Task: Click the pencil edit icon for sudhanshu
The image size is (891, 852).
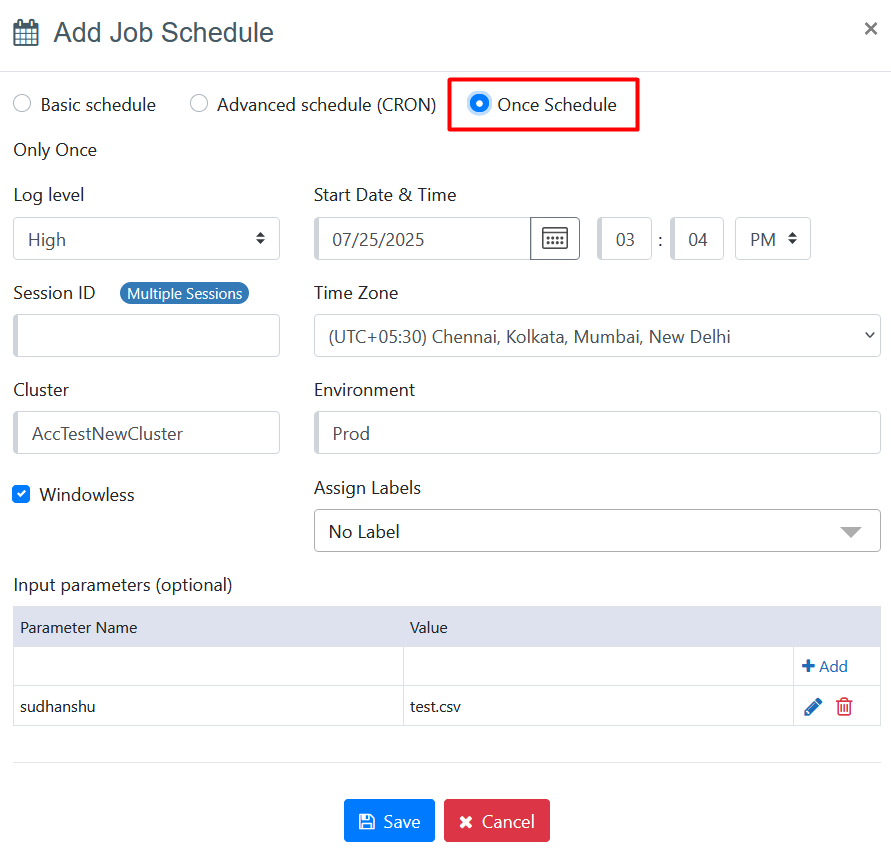Action: [813, 707]
